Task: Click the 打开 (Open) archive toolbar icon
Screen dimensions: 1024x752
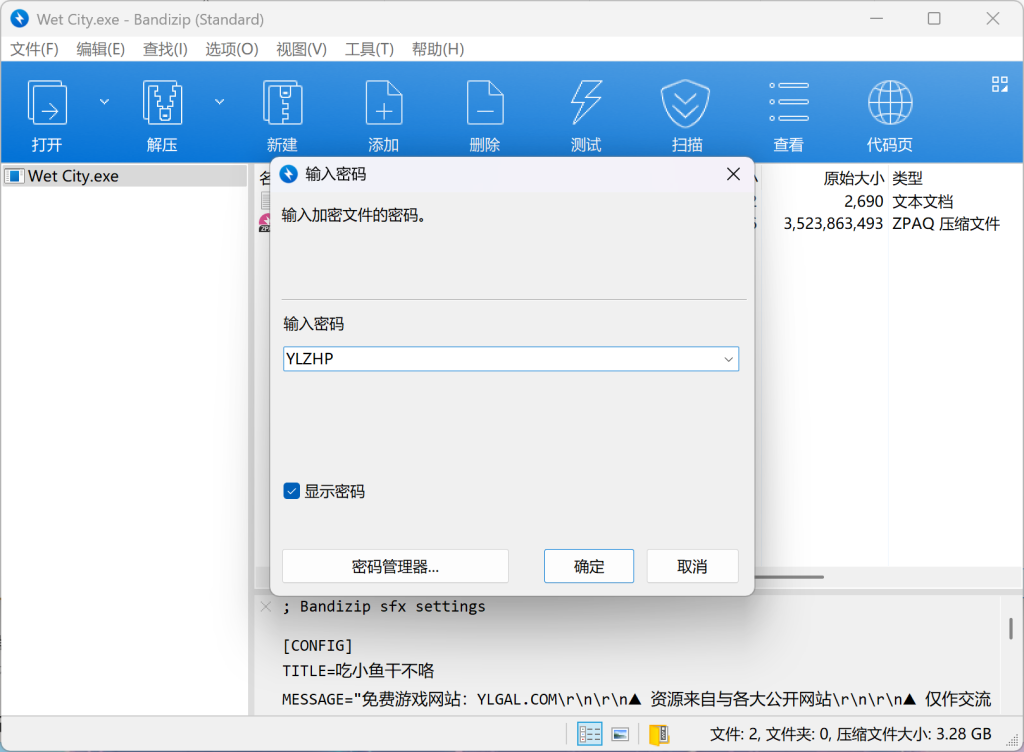Action: pos(47,104)
